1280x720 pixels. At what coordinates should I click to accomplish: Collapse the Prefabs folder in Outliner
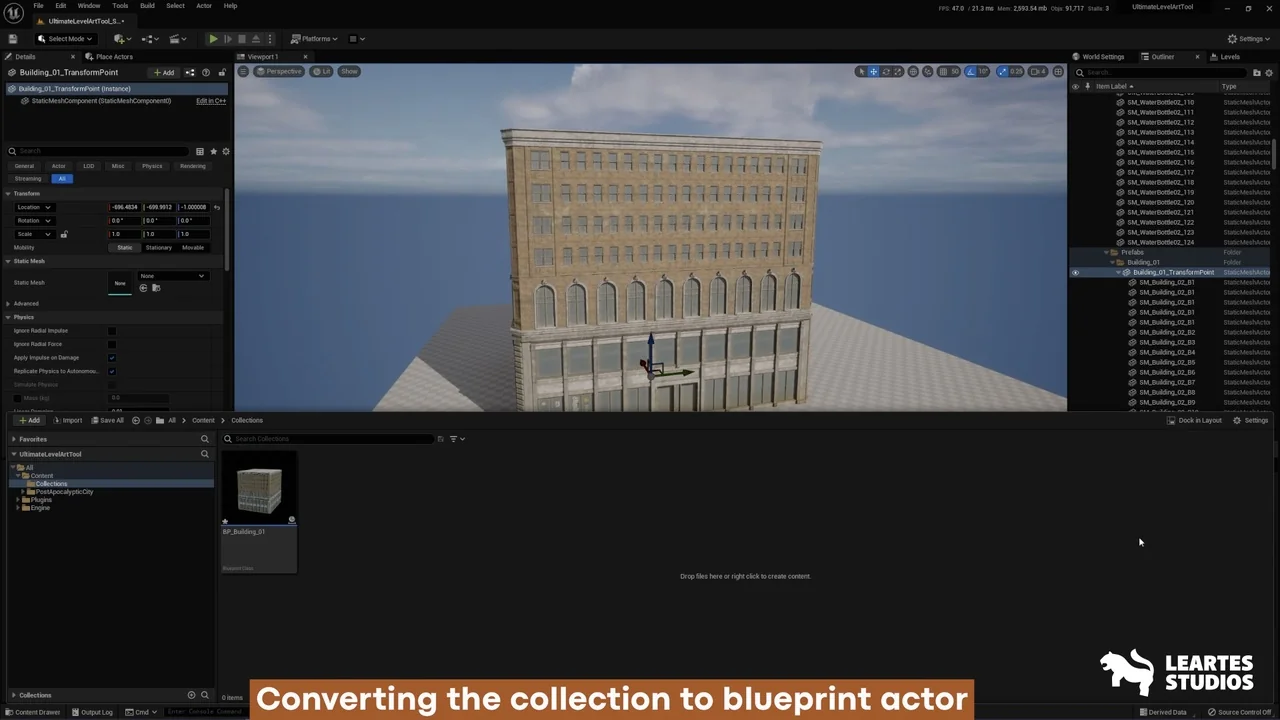tap(1108, 252)
